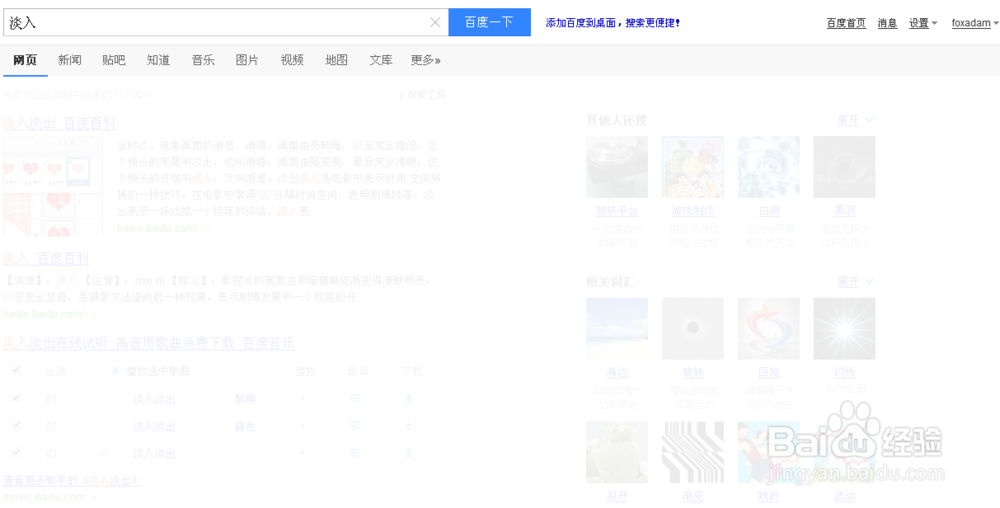
Task: Uncheck the checkbox for song 02
Action: pyautogui.click(x=17, y=425)
